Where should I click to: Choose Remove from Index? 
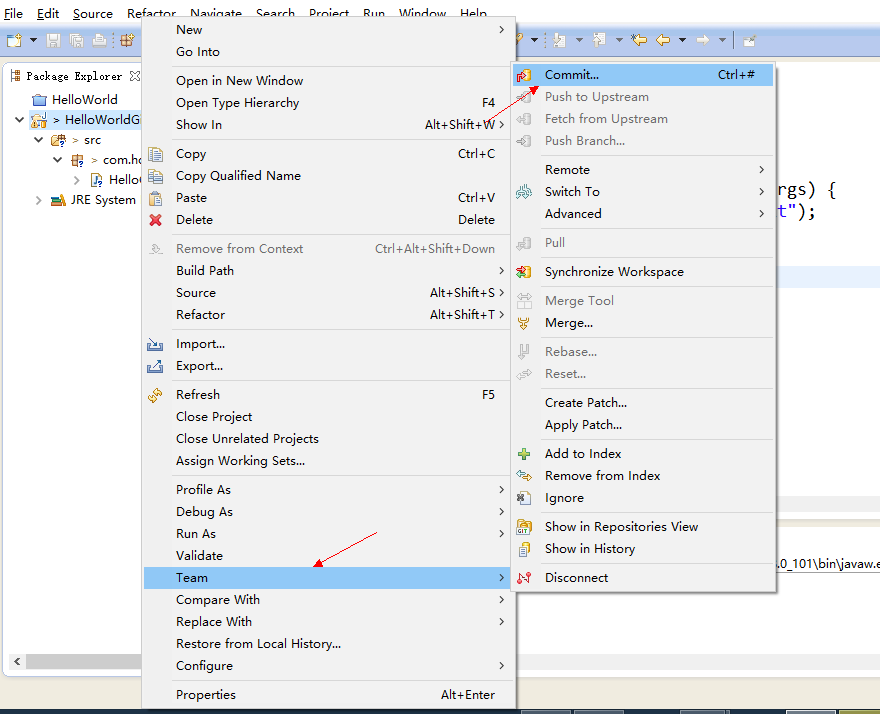643,475
